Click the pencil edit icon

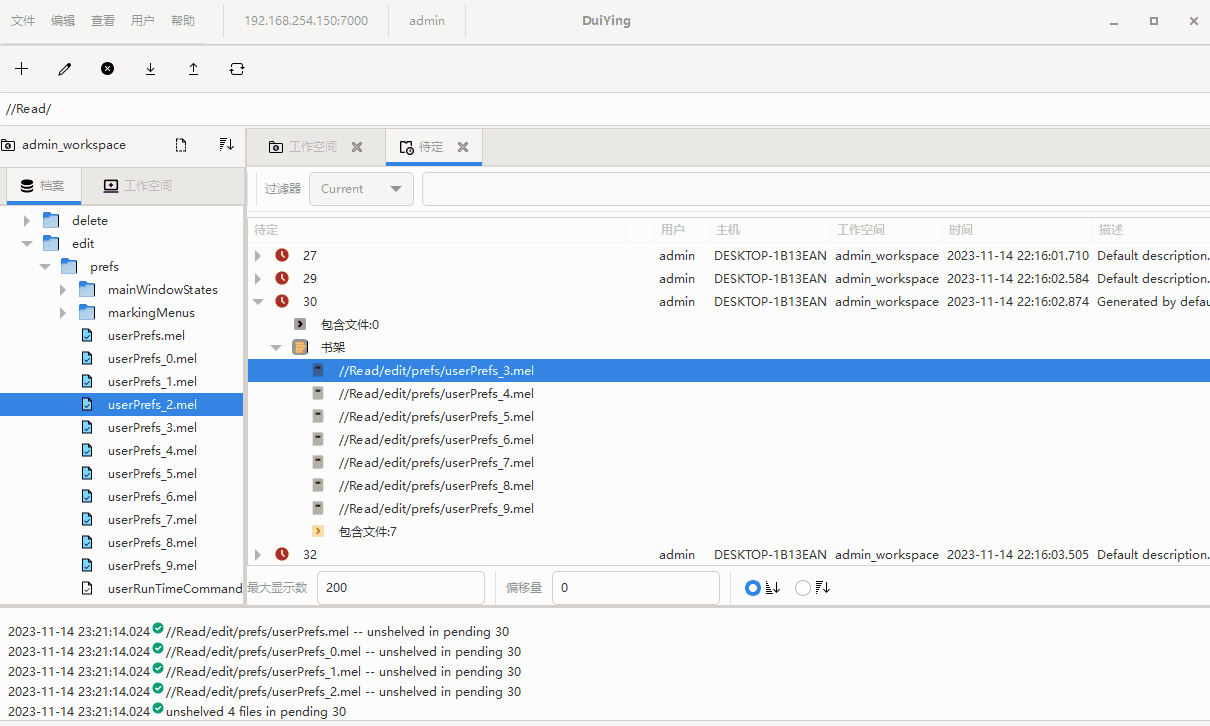tap(65, 69)
